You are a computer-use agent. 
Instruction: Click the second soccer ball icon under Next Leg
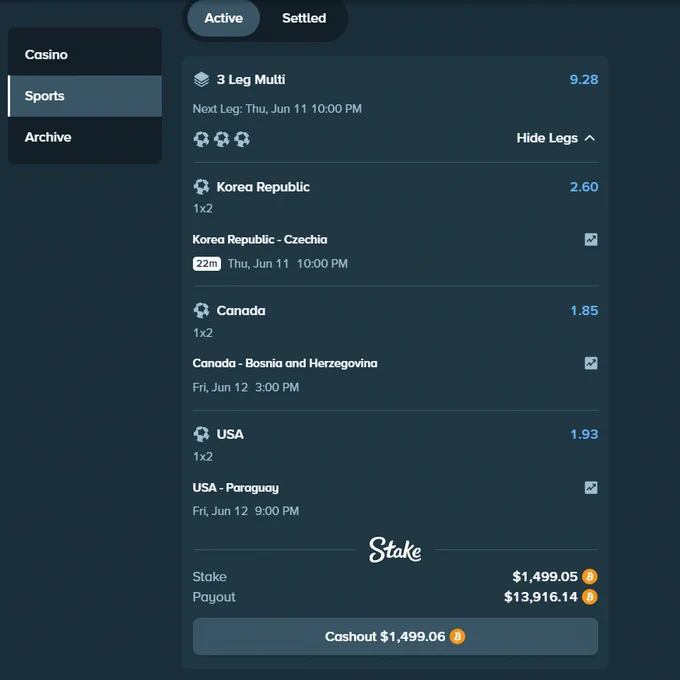[222, 139]
